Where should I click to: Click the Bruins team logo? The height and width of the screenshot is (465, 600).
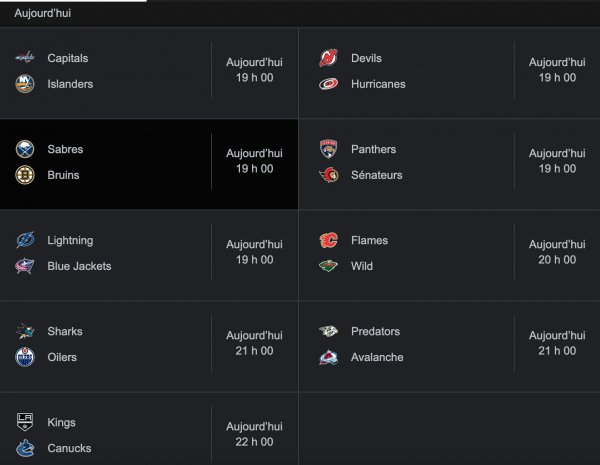click(25, 175)
